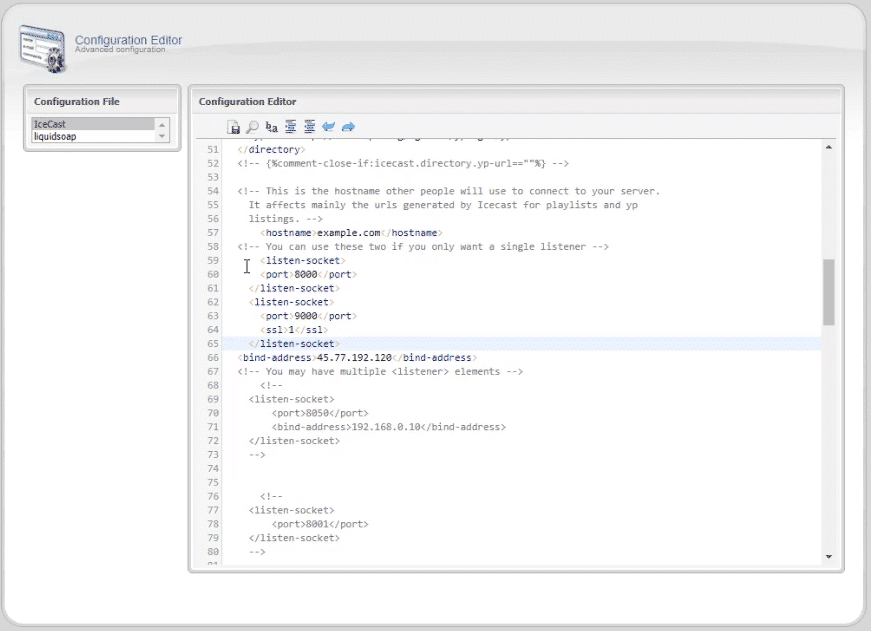Place cursor on the port 9000 line

pos(308,316)
